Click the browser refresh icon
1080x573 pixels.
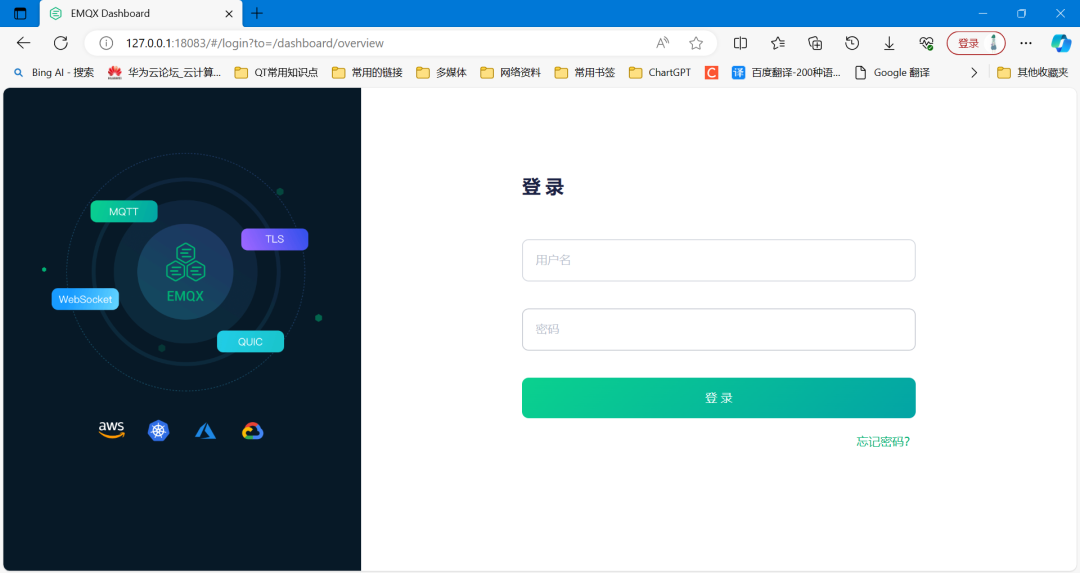tap(60, 43)
